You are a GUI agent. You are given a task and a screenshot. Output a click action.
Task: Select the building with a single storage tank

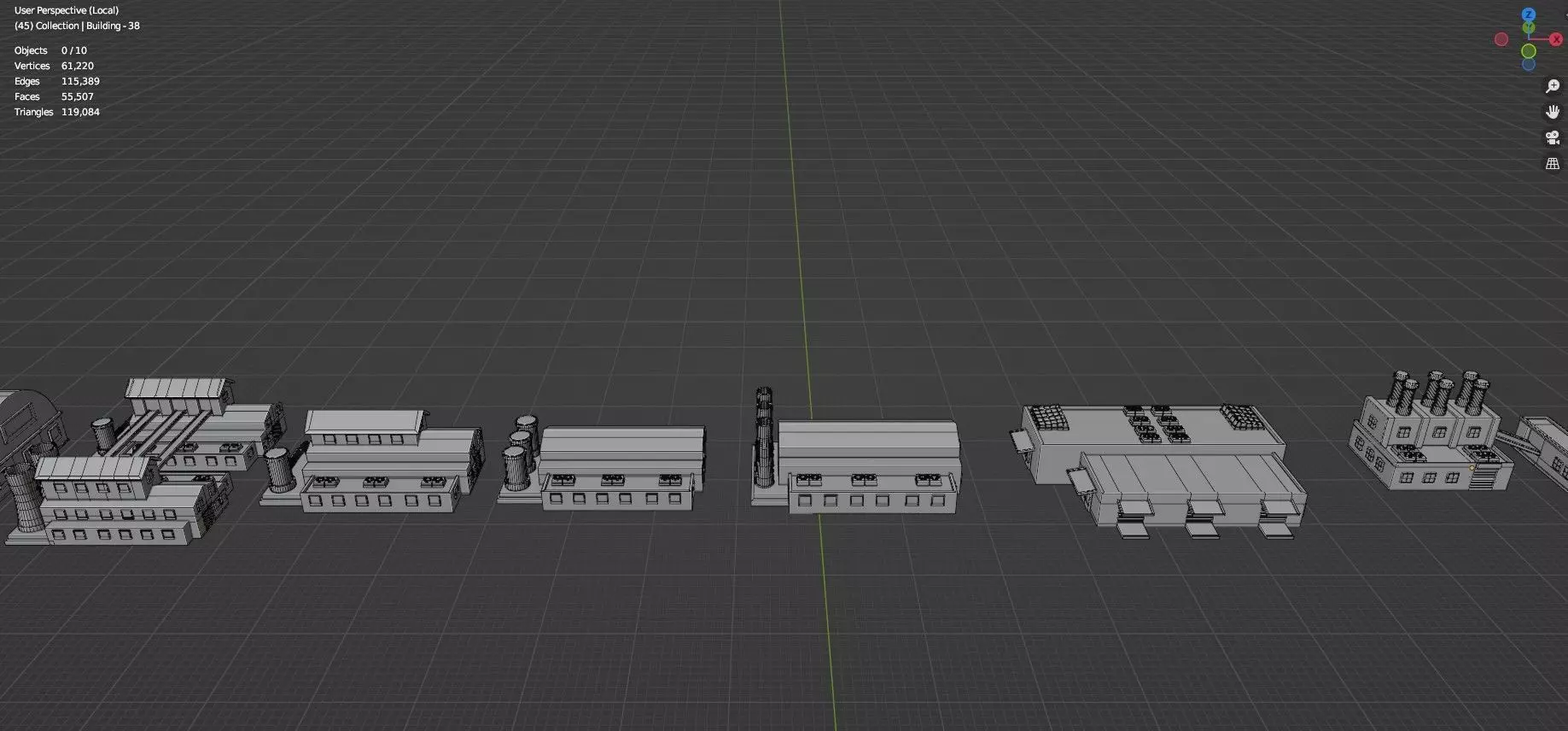coord(372,462)
